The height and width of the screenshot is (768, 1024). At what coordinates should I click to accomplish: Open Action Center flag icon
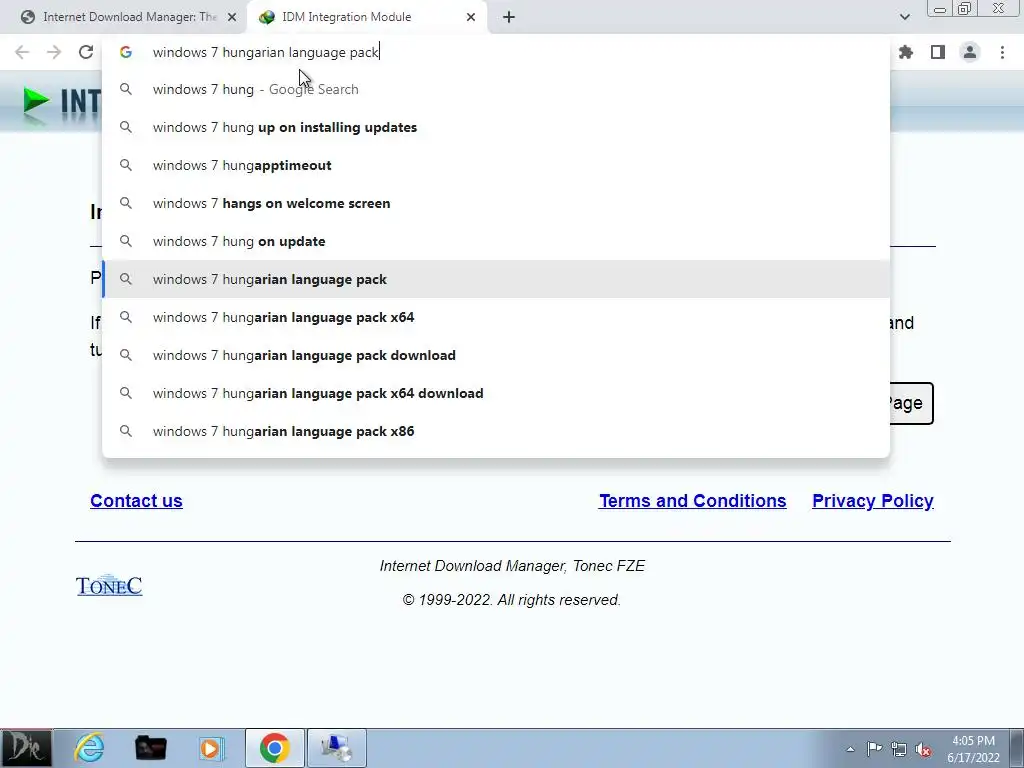point(874,749)
